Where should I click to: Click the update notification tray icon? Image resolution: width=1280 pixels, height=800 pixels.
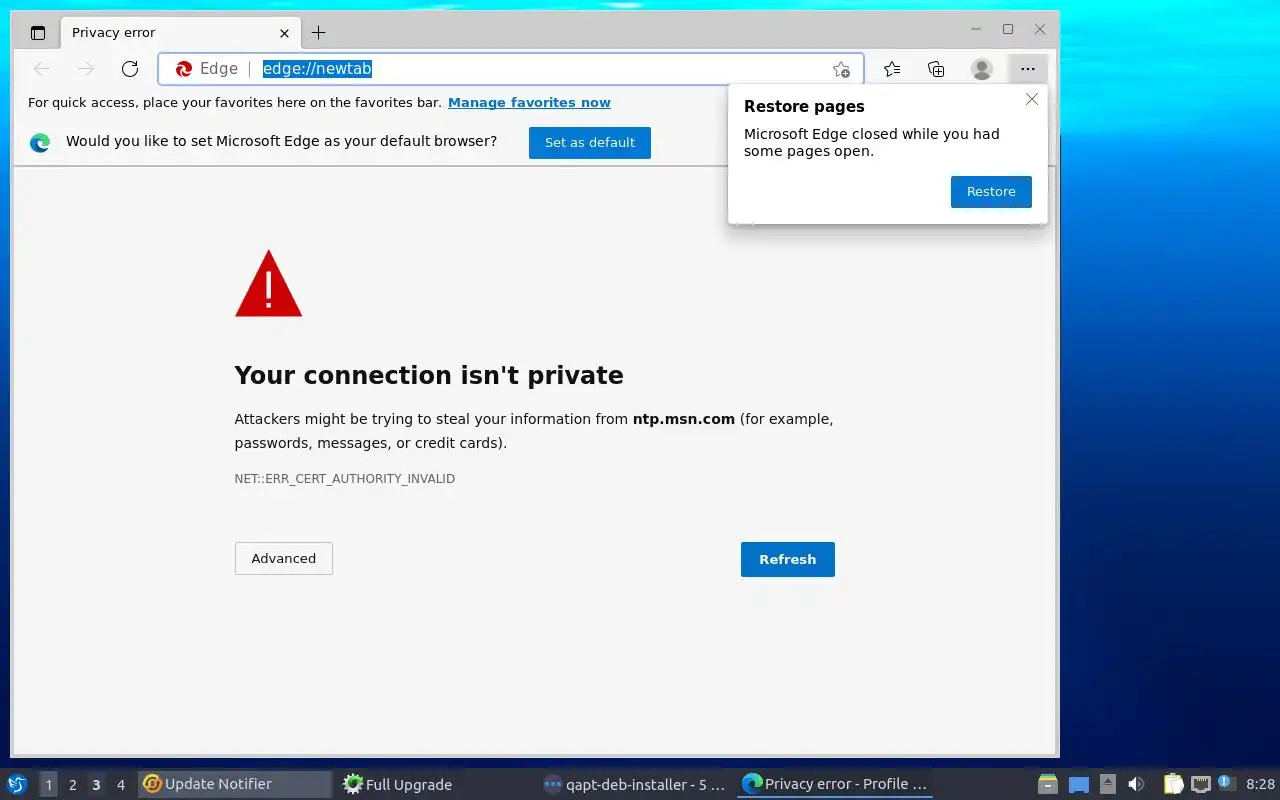coord(1226,784)
